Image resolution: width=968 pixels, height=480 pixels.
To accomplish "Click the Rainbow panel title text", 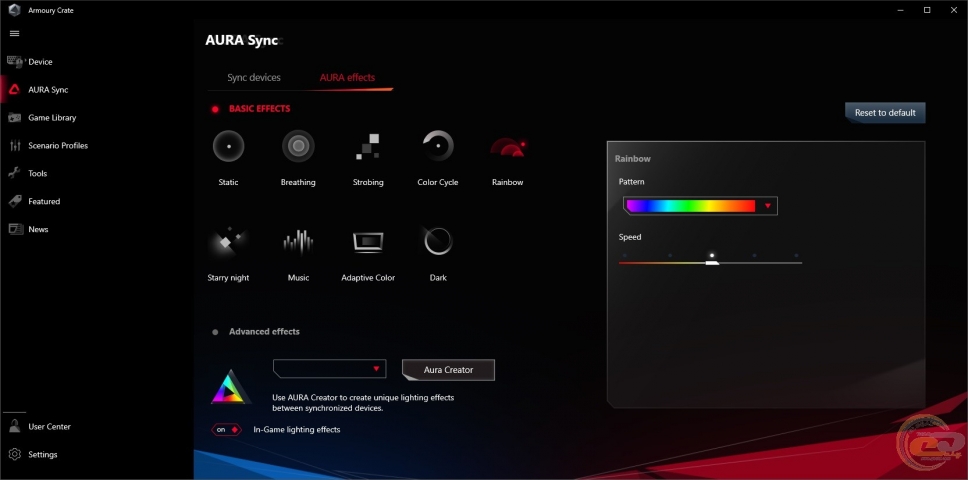I will coord(633,159).
